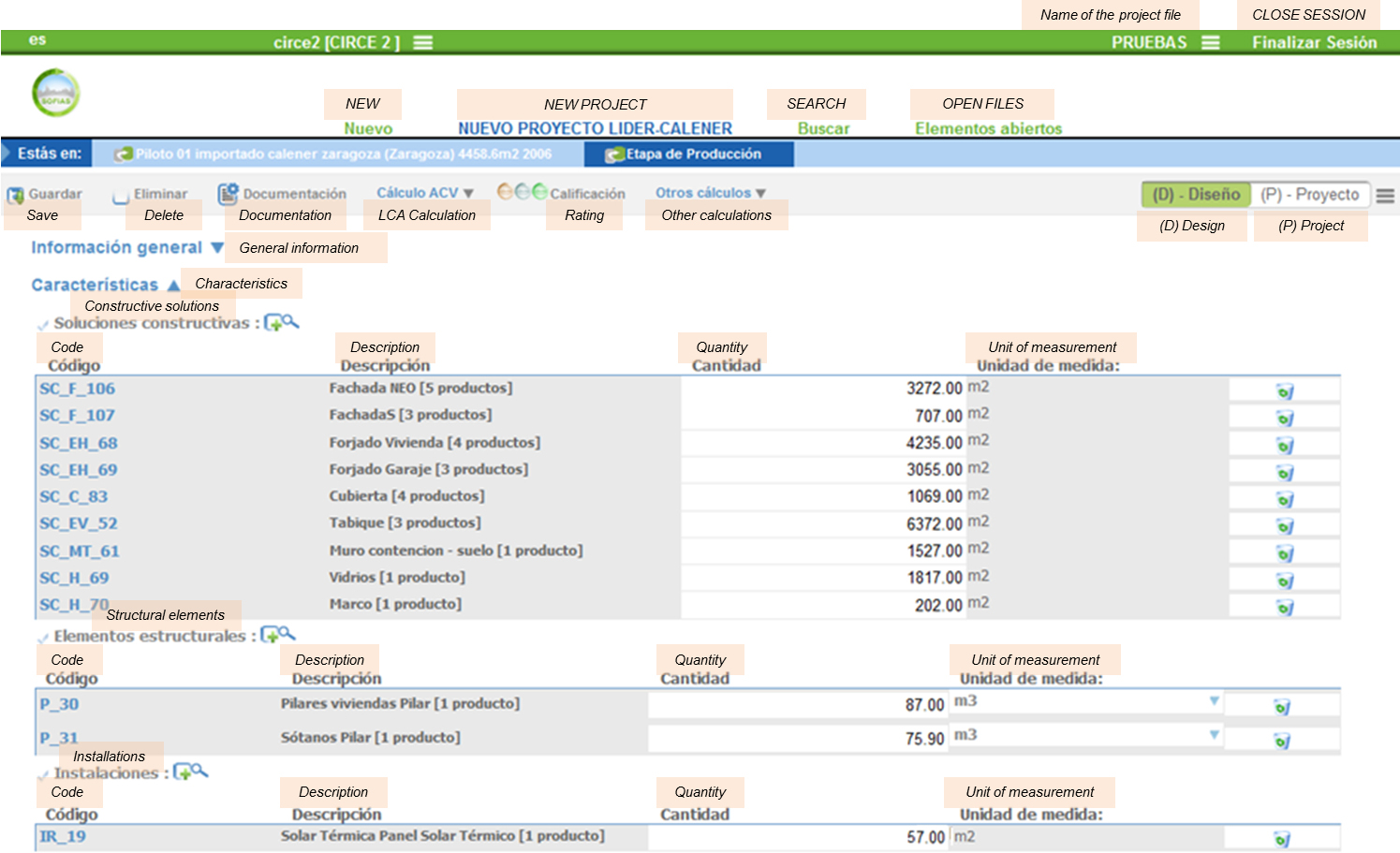Click the description 'Forjado Vivienda [4 productos]'
Image resolution: width=1400 pixels, height=853 pixels.
(x=435, y=442)
